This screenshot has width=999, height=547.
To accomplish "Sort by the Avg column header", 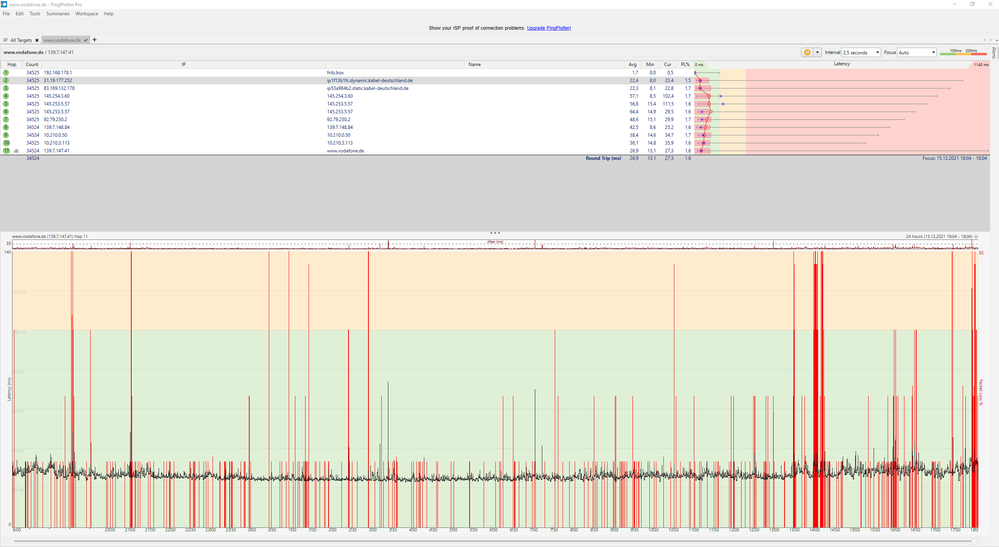I will [632, 64].
